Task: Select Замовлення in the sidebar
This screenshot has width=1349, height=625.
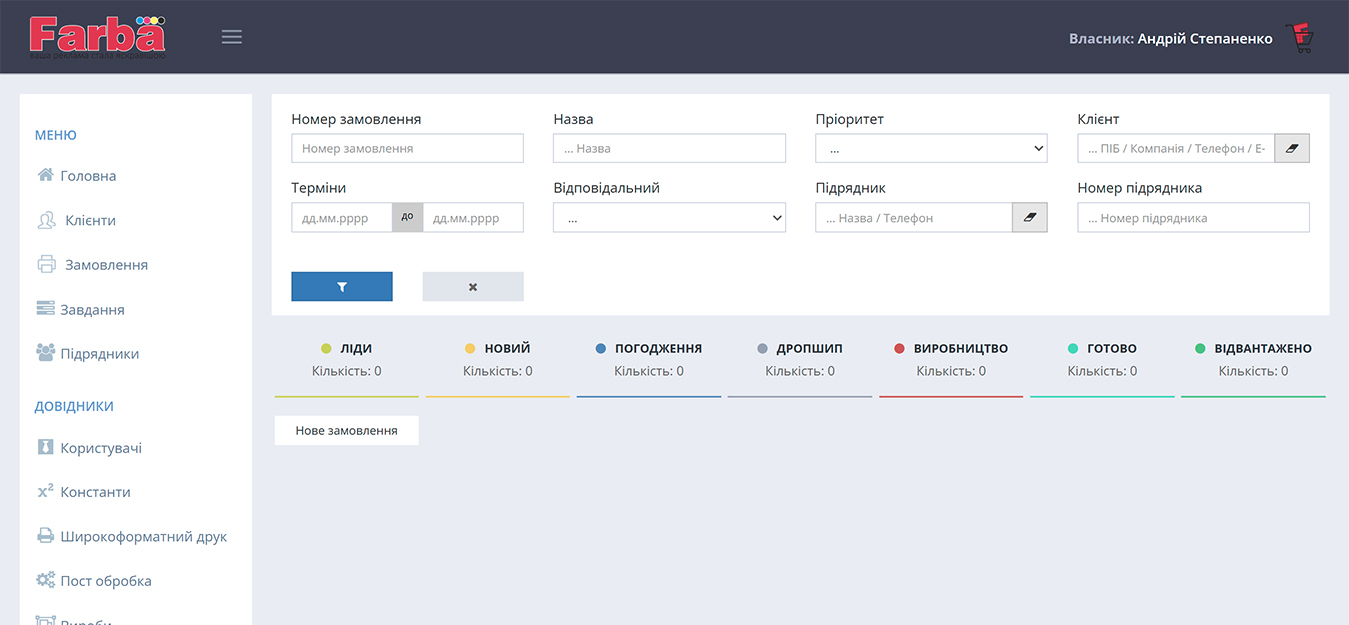Action: coord(106,265)
